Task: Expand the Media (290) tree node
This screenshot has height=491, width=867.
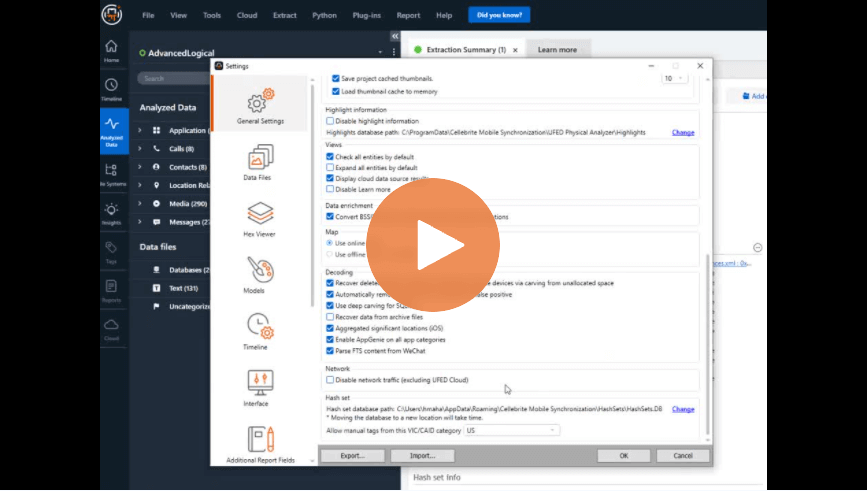Action: click(140, 203)
